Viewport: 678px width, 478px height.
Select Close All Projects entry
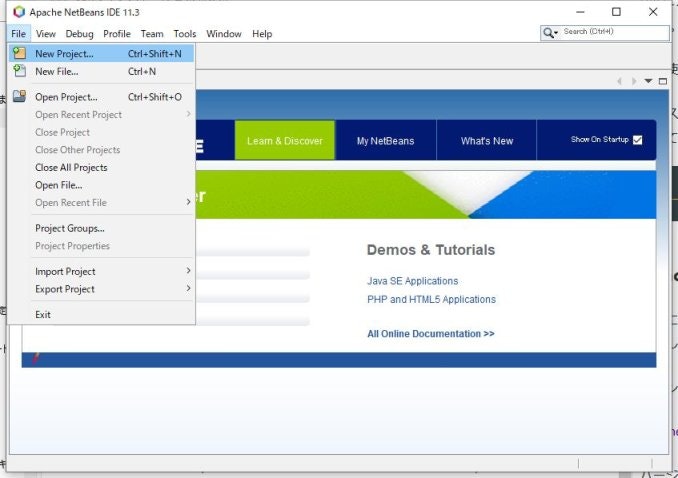(101, 167)
